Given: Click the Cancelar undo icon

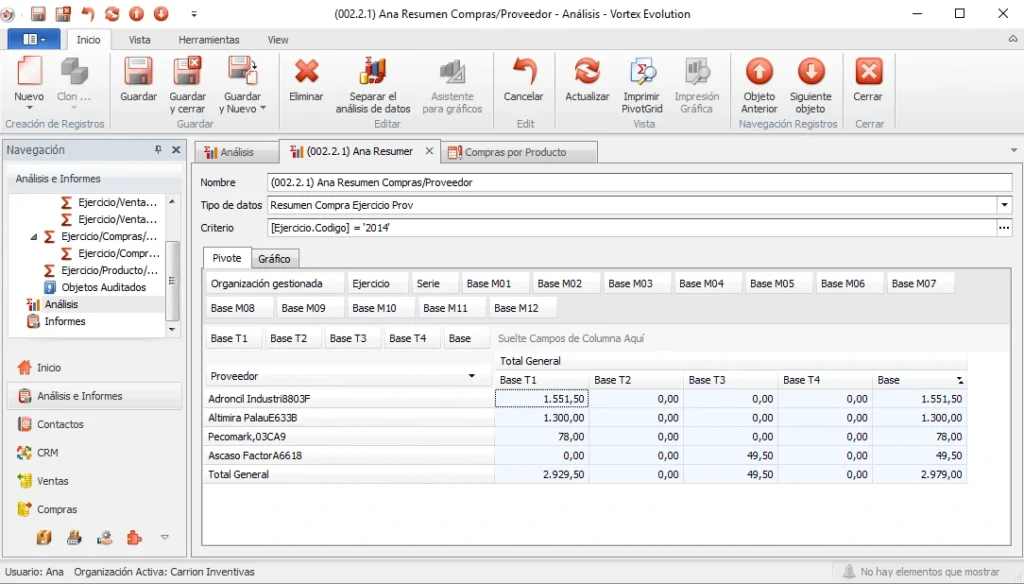Looking at the screenshot, I should [x=524, y=72].
